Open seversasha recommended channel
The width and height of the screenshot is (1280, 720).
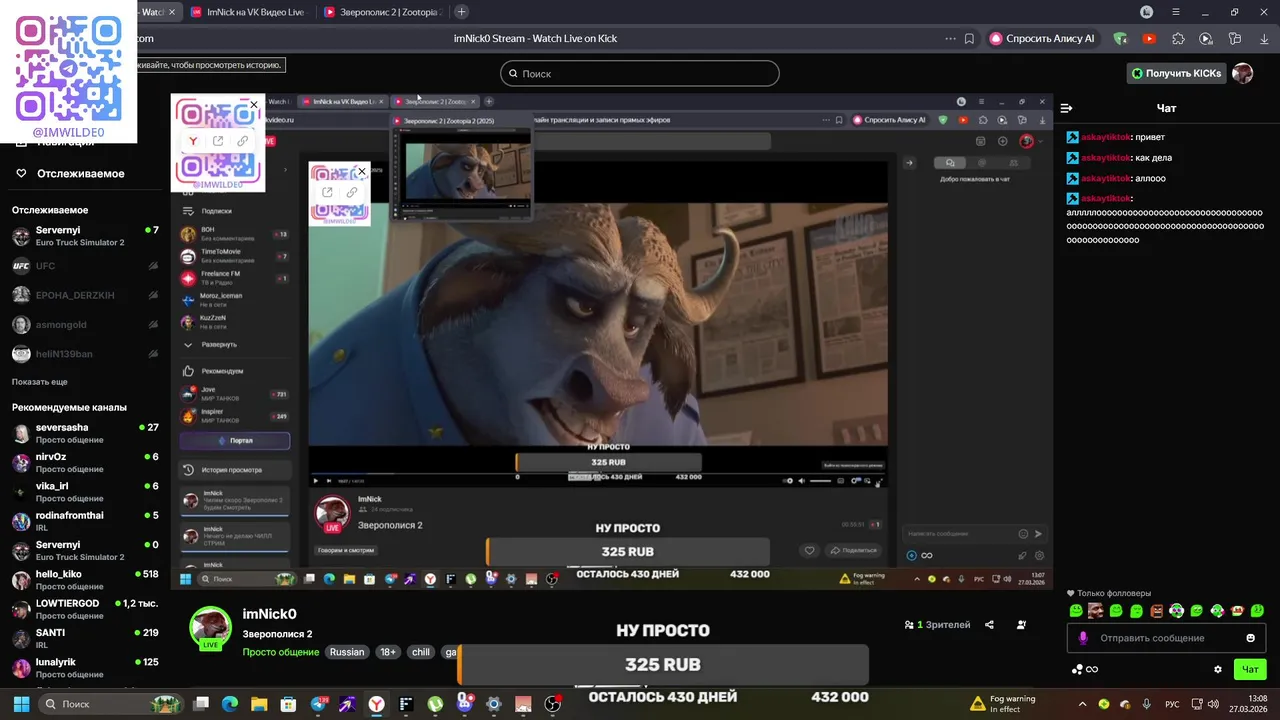click(x=85, y=433)
